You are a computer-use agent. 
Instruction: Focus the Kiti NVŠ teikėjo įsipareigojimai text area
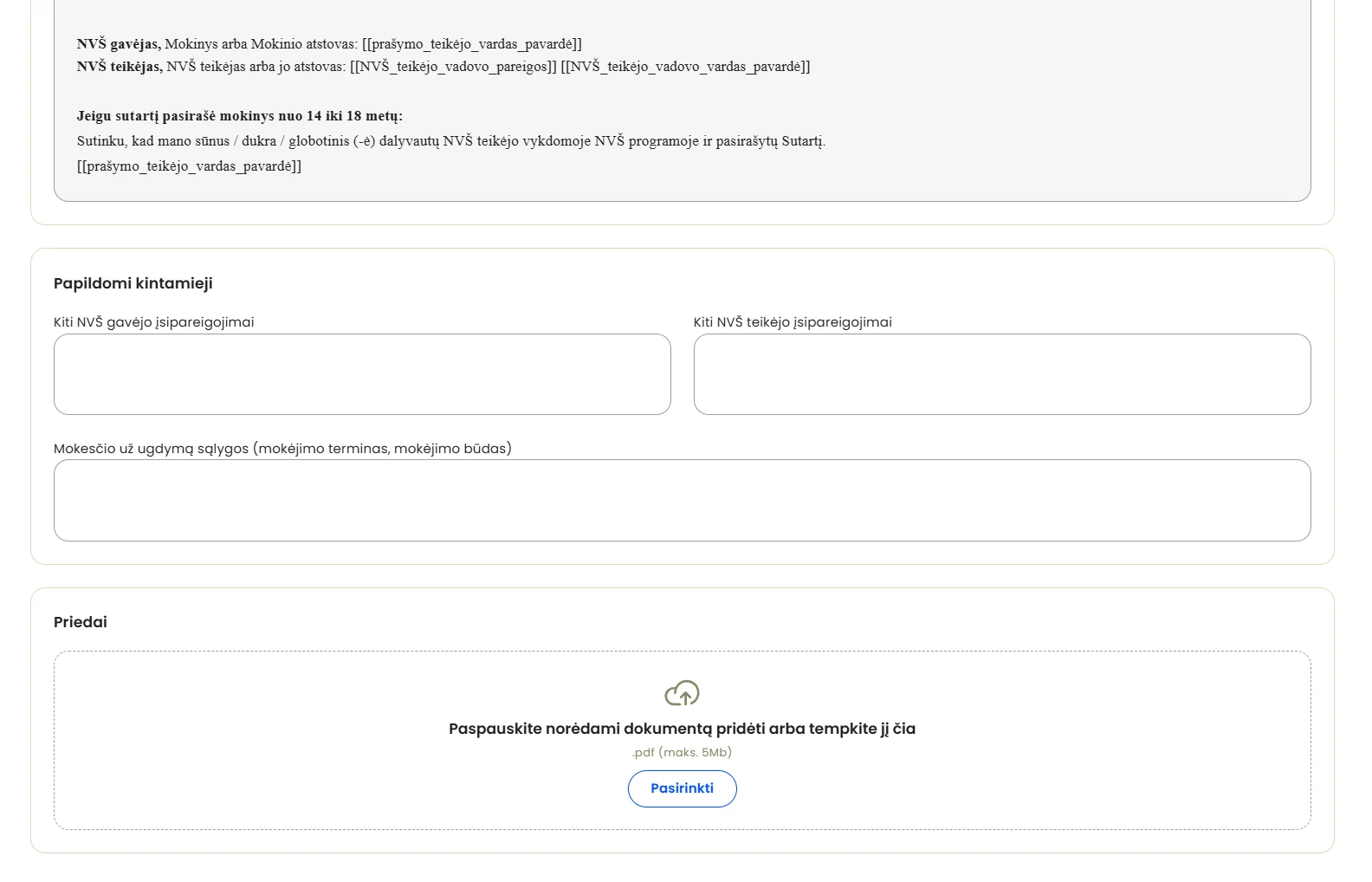coord(1002,374)
